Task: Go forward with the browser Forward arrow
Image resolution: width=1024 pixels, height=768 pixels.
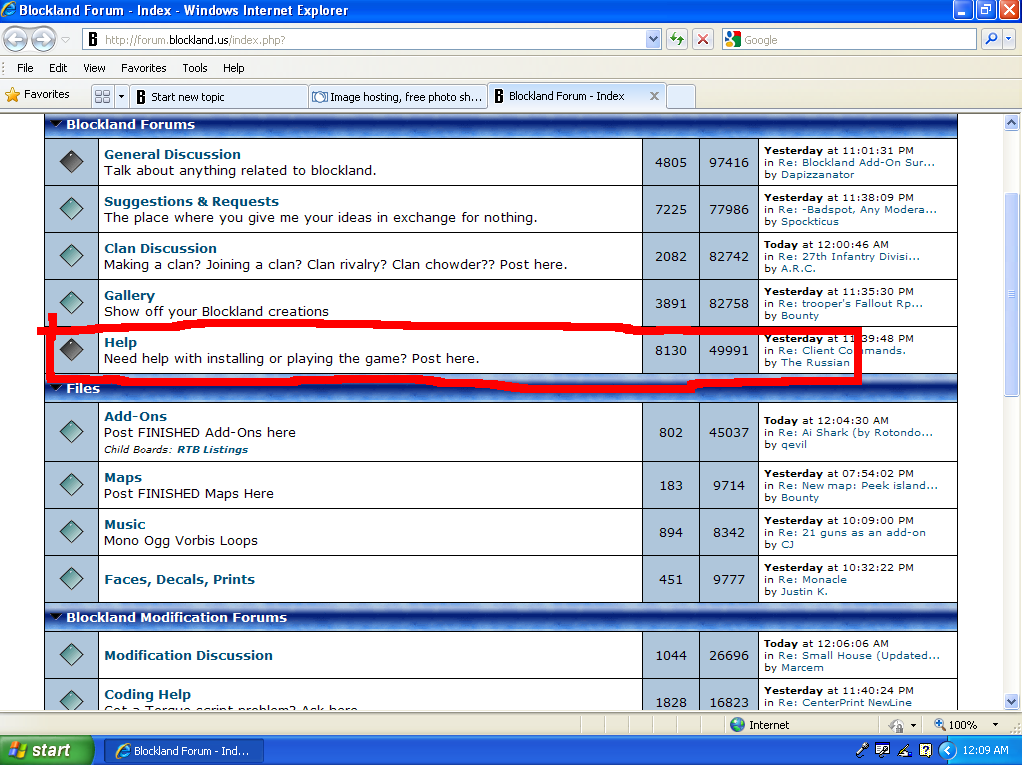Action: pyautogui.click(x=43, y=40)
